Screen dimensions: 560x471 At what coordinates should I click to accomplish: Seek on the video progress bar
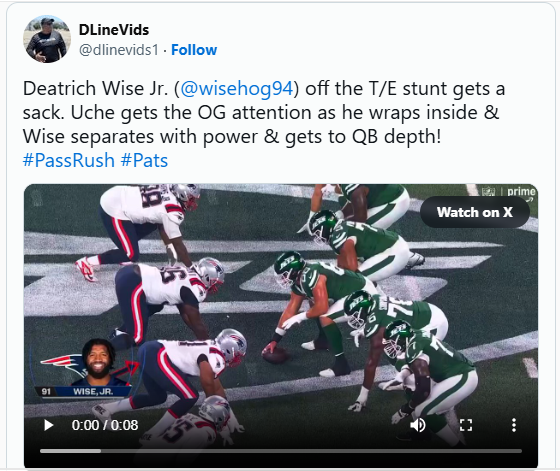pyautogui.click(x=281, y=451)
